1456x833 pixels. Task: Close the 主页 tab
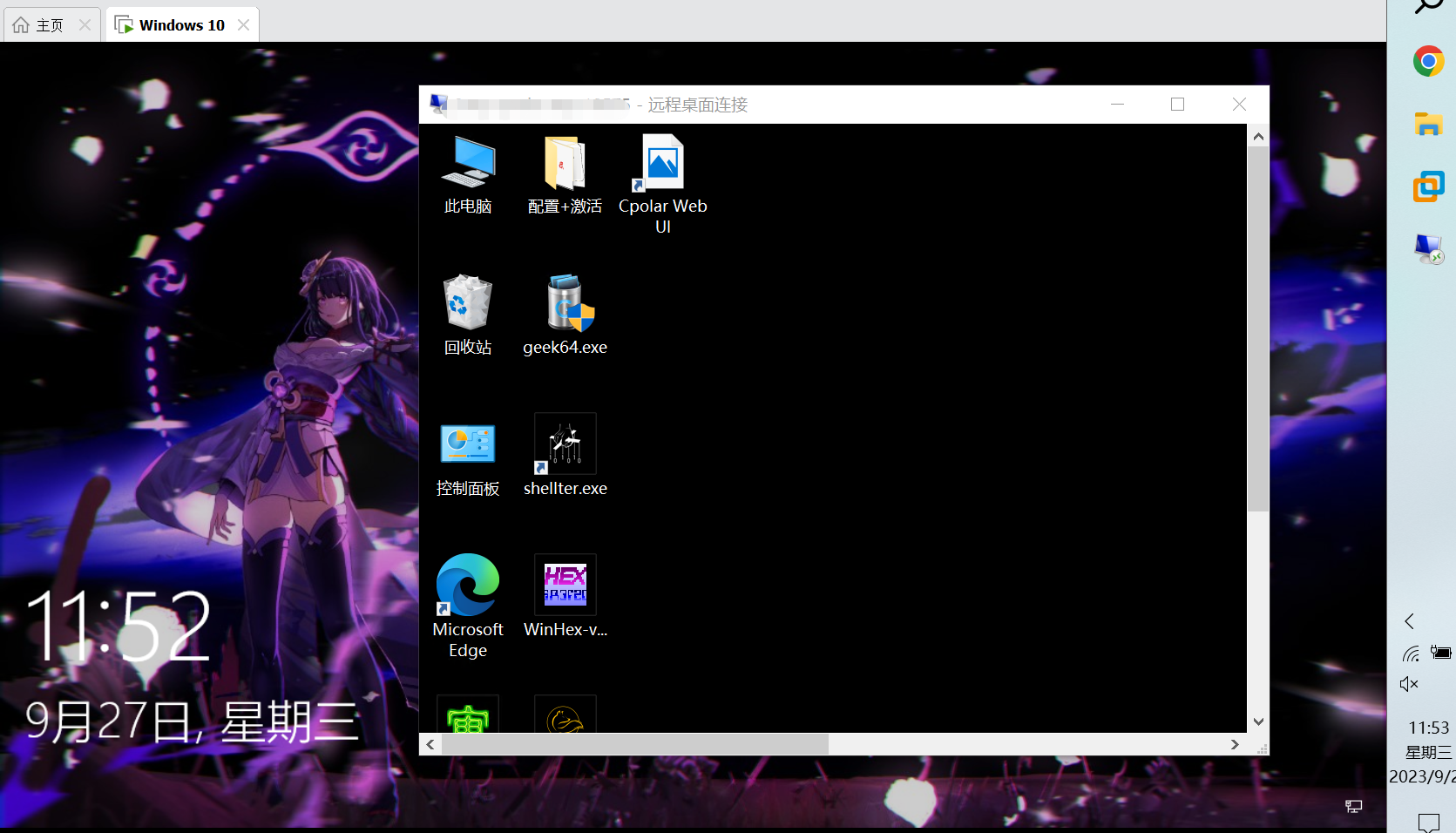click(85, 24)
